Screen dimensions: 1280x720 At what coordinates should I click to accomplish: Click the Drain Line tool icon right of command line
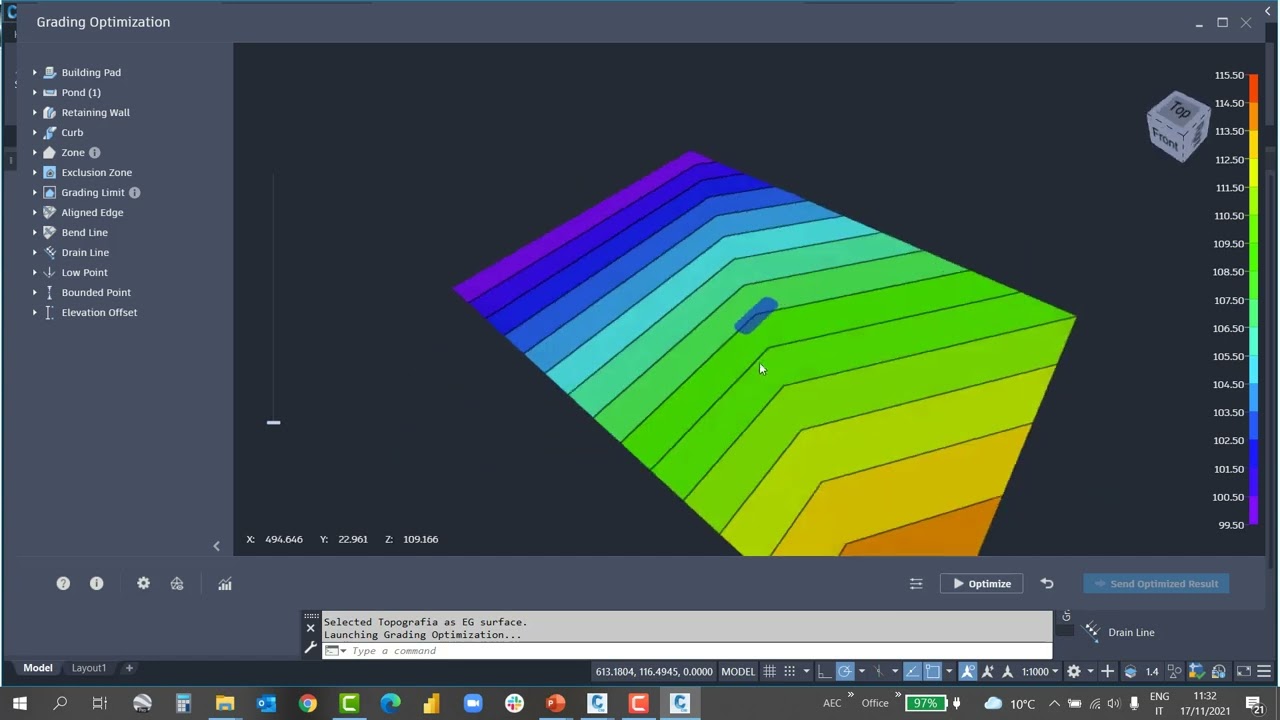coord(1092,632)
